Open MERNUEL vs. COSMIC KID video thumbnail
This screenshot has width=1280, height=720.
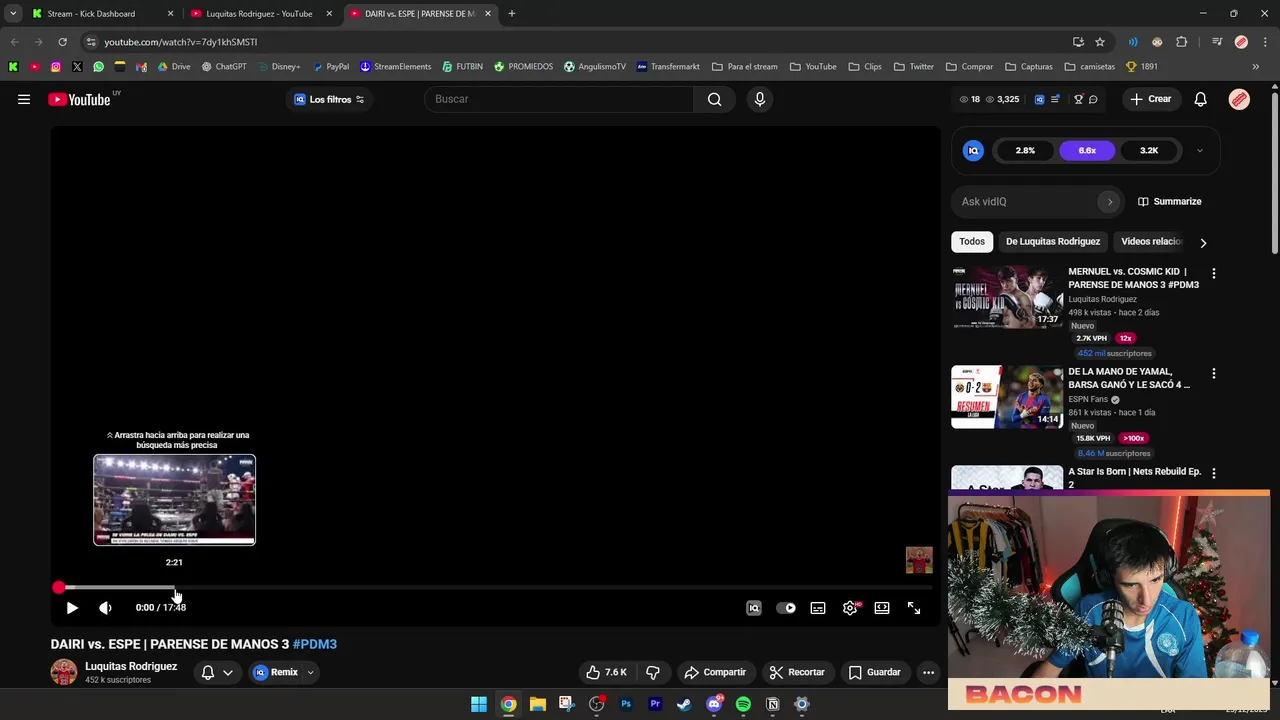point(1007,297)
